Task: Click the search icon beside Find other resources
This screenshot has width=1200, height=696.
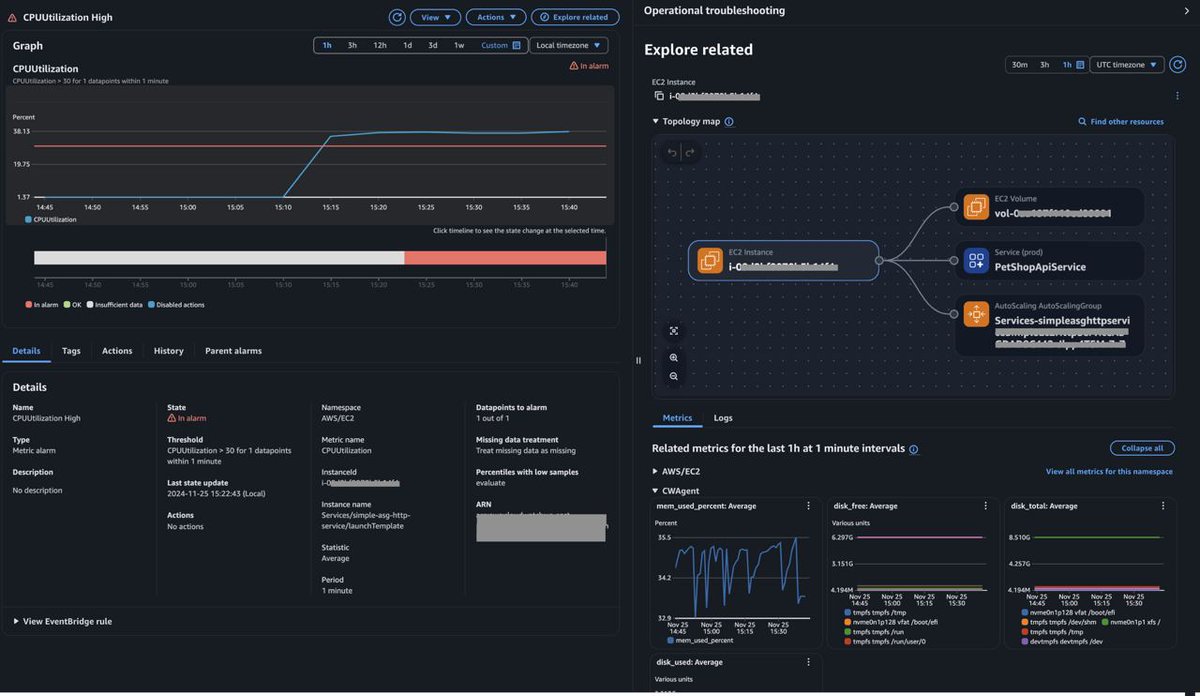Action: [x=1083, y=122]
